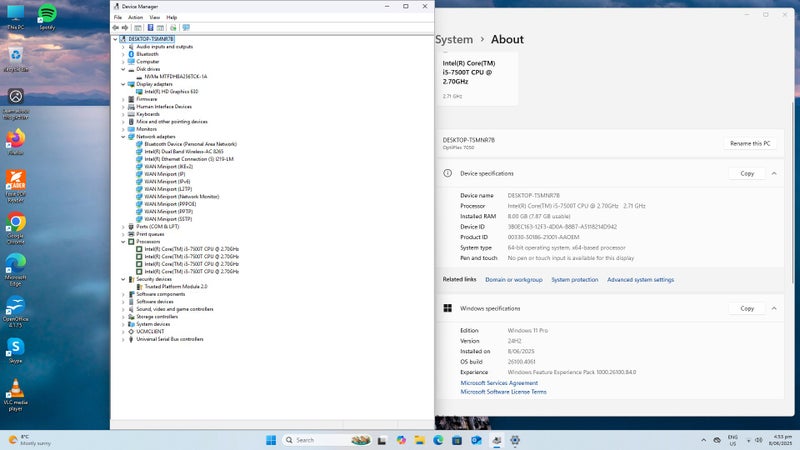Open Spotify from the desktop
800x450 pixels.
pos(47,17)
